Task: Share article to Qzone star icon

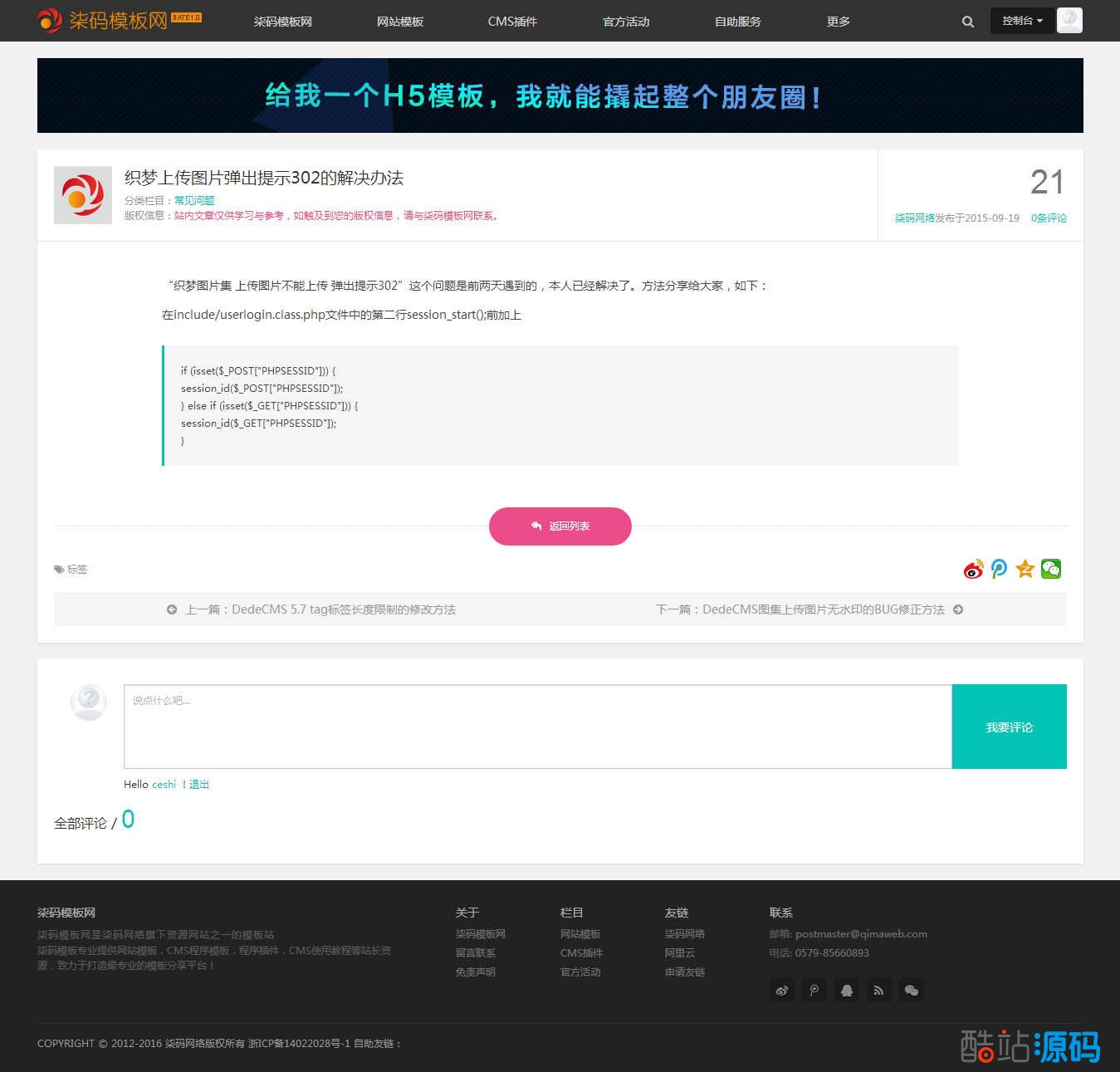Action: coord(1025,570)
